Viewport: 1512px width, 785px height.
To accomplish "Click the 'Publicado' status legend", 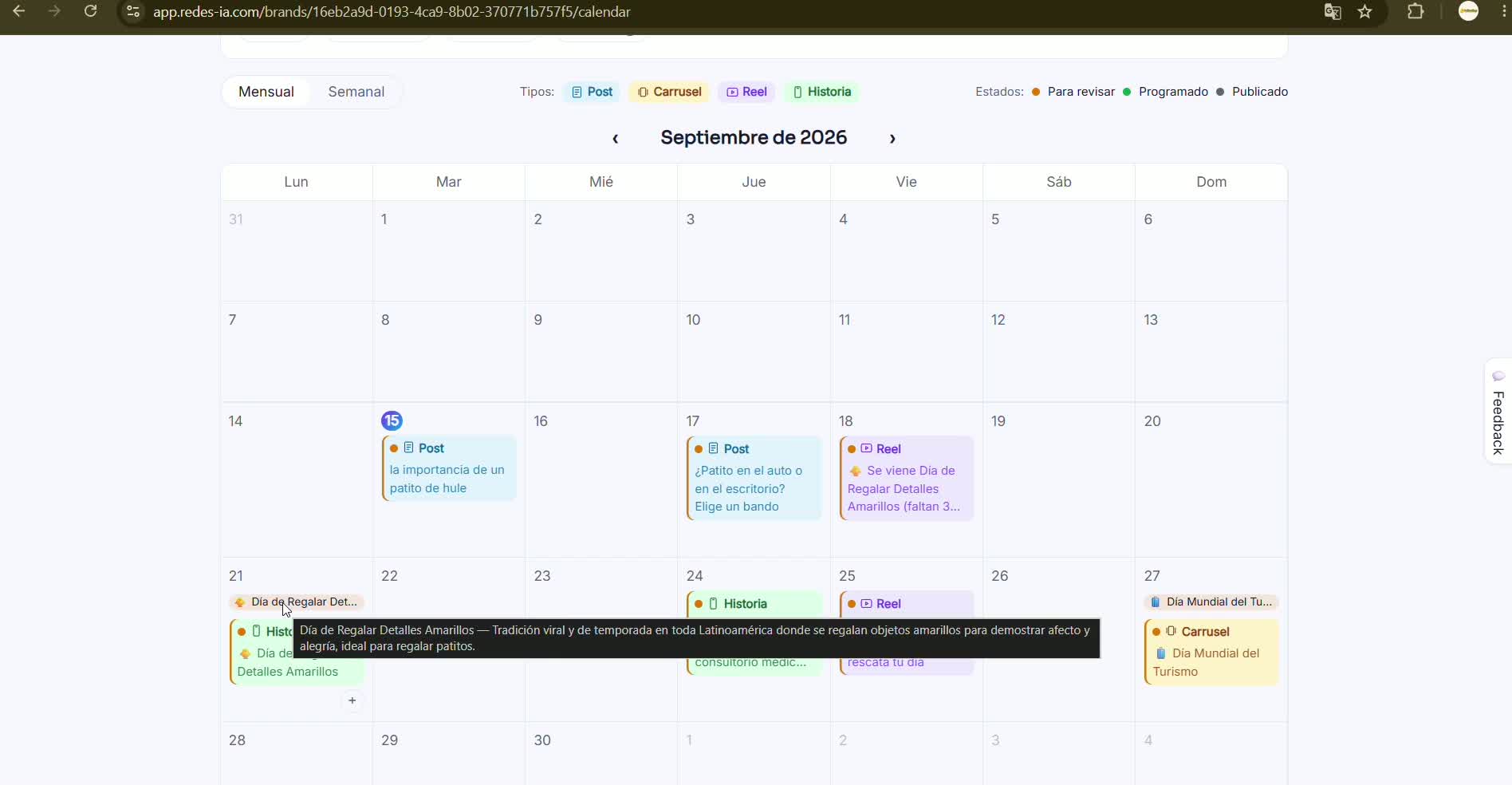I will pos(1252,92).
